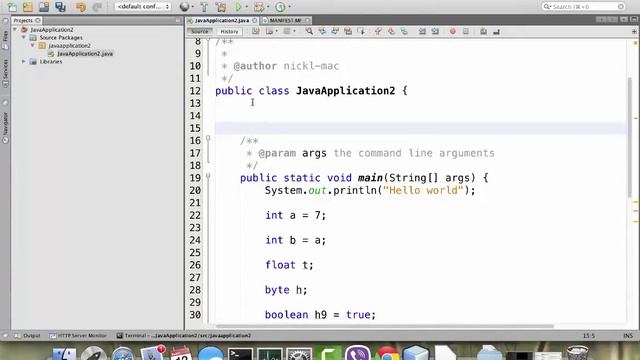
Task: Click the New File icon in the main toolbar
Action: click(x=12, y=7)
